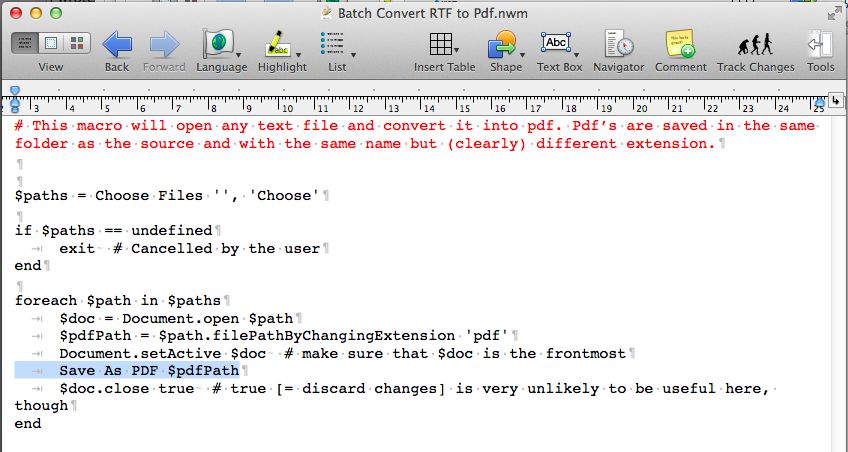Click the fullscreen arrows at window top-right

[832, 12]
